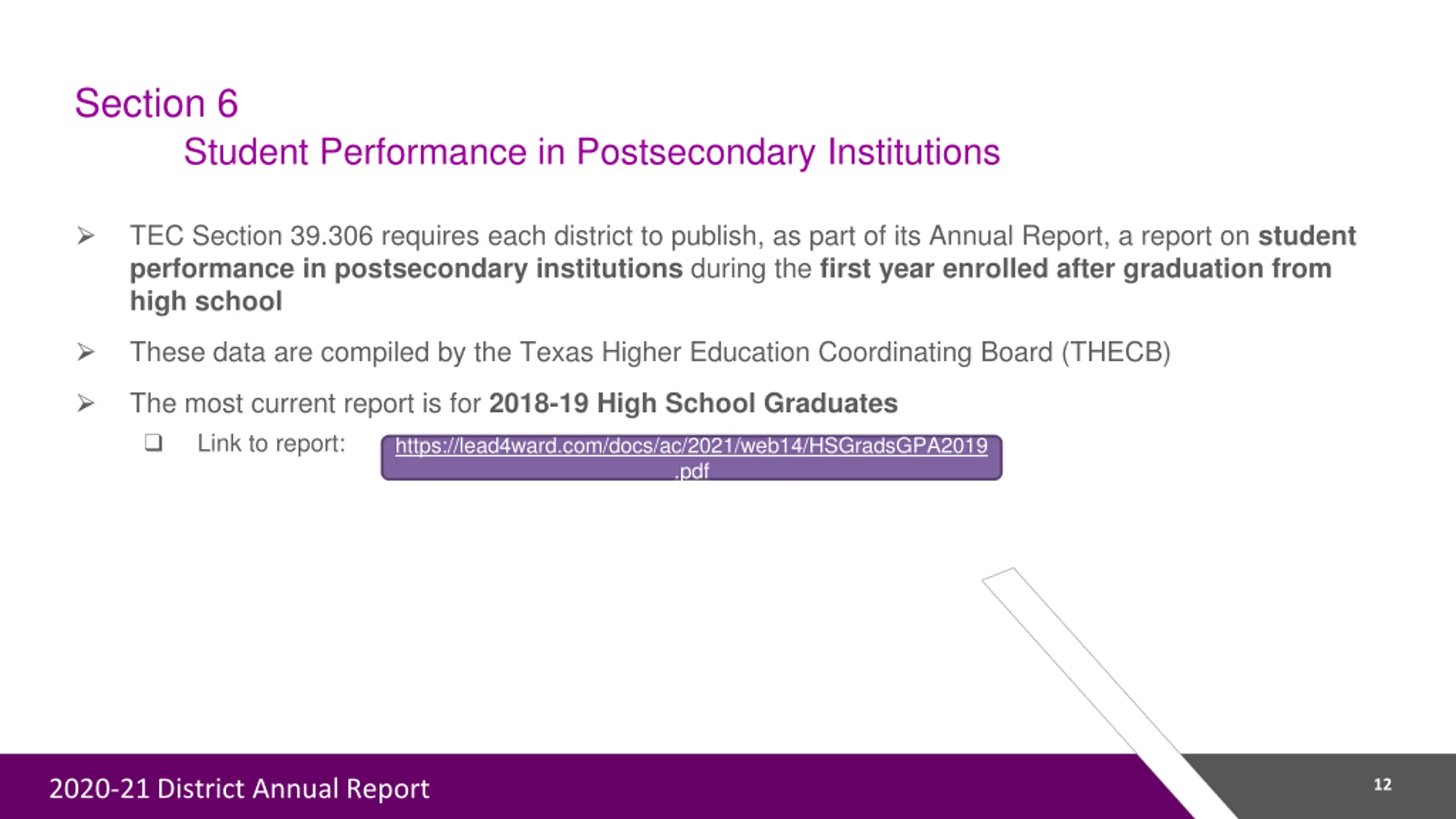
Task: Click the bold first year enrolled after graduation phrase
Action: point(1076,268)
